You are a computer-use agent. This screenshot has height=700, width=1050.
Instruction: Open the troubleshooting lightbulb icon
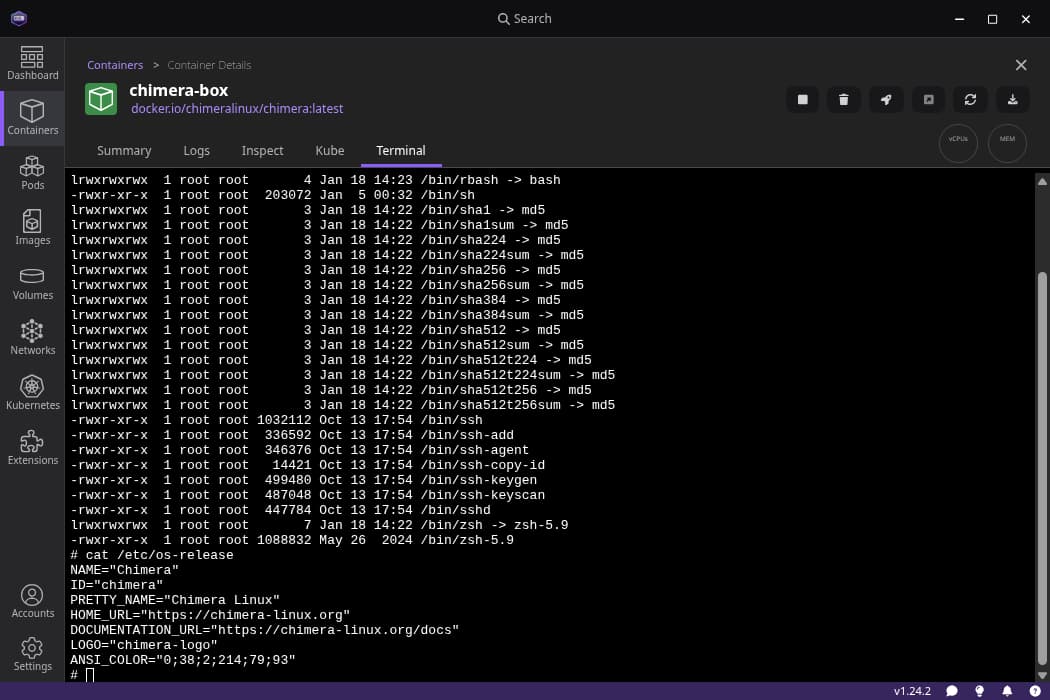pos(980,691)
